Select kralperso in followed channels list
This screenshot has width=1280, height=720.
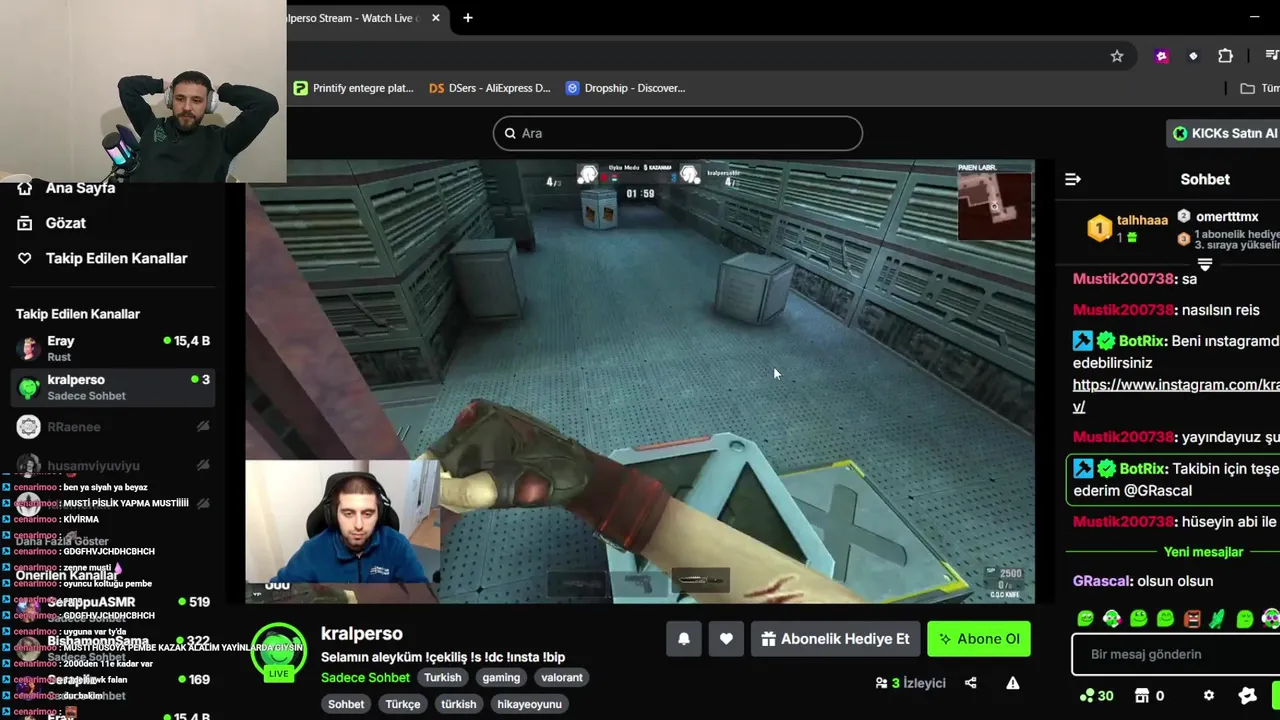(x=113, y=387)
